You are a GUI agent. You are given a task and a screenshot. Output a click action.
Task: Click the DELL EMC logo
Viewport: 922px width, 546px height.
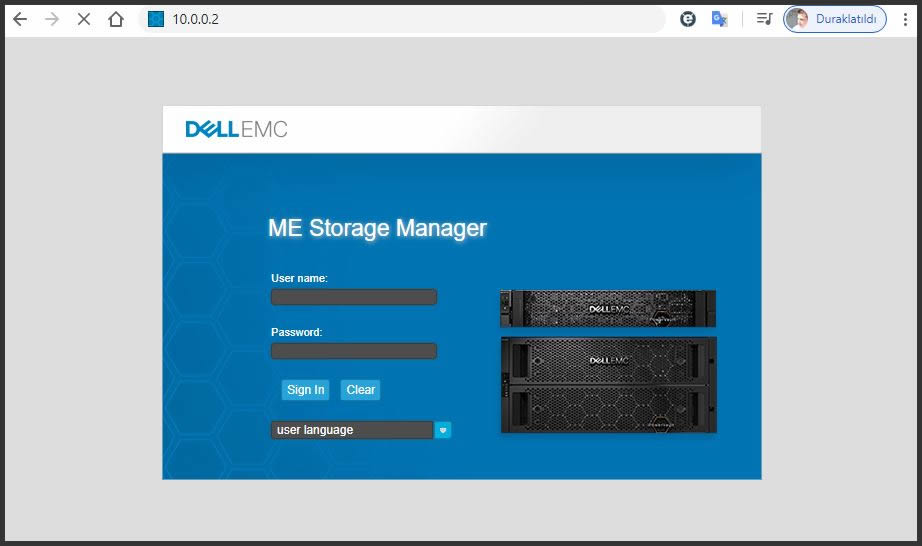click(236, 129)
